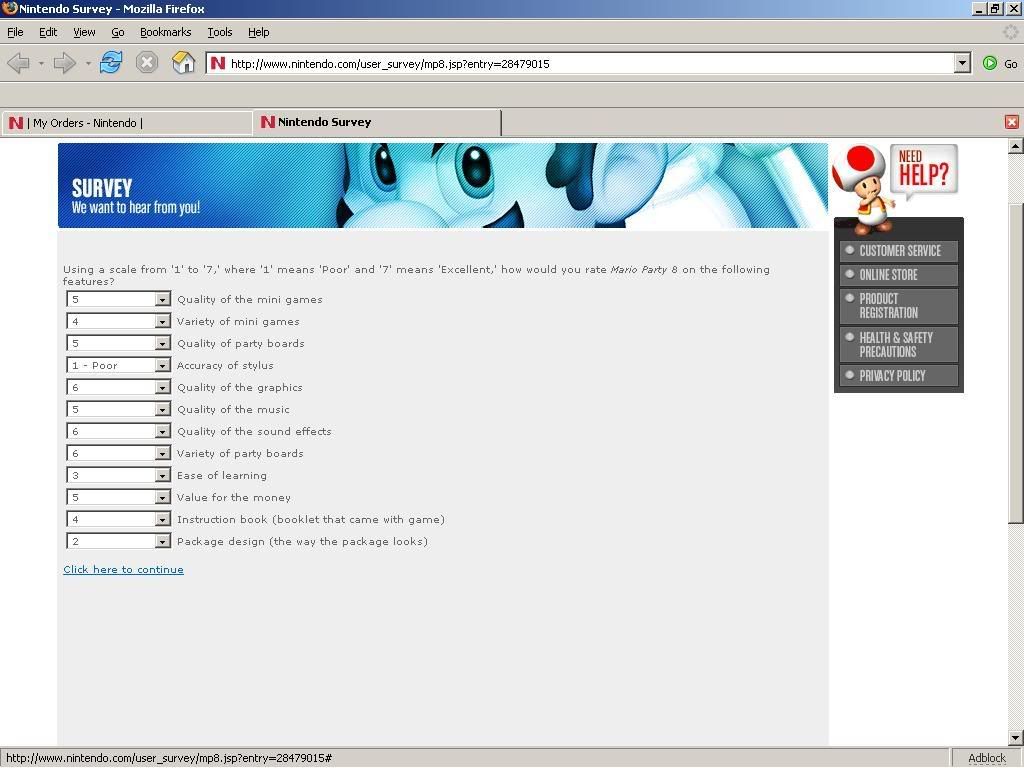Open the Privacy Policy sidebar link
This screenshot has width=1024, height=768.
click(x=899, y=376)
